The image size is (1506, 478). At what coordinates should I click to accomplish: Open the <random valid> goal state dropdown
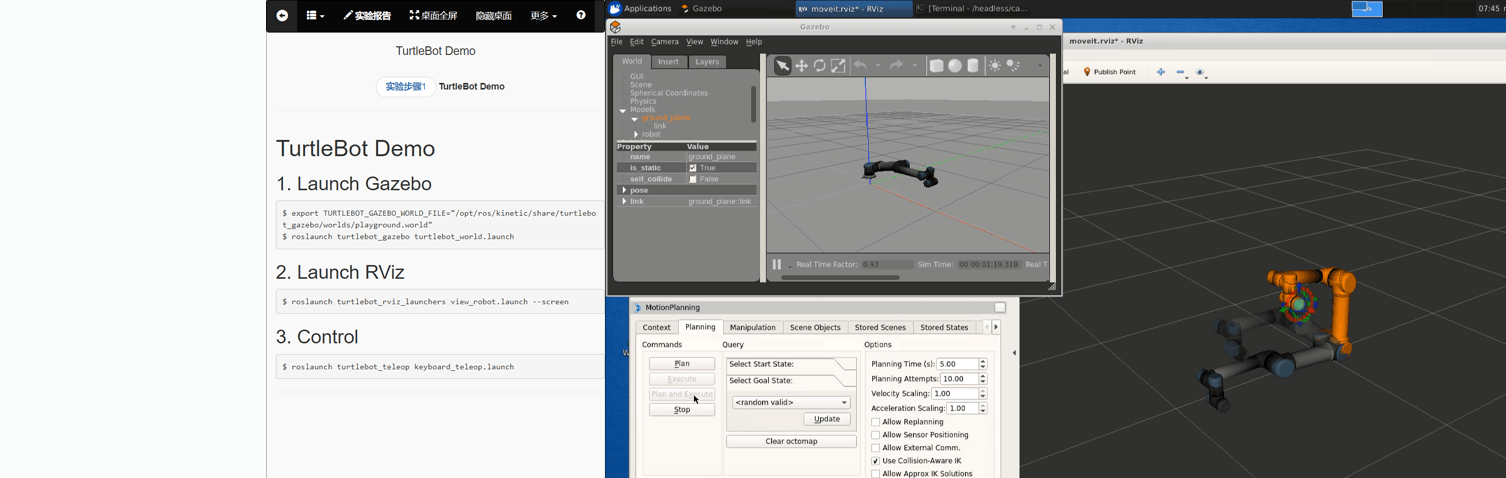[791, 402]
